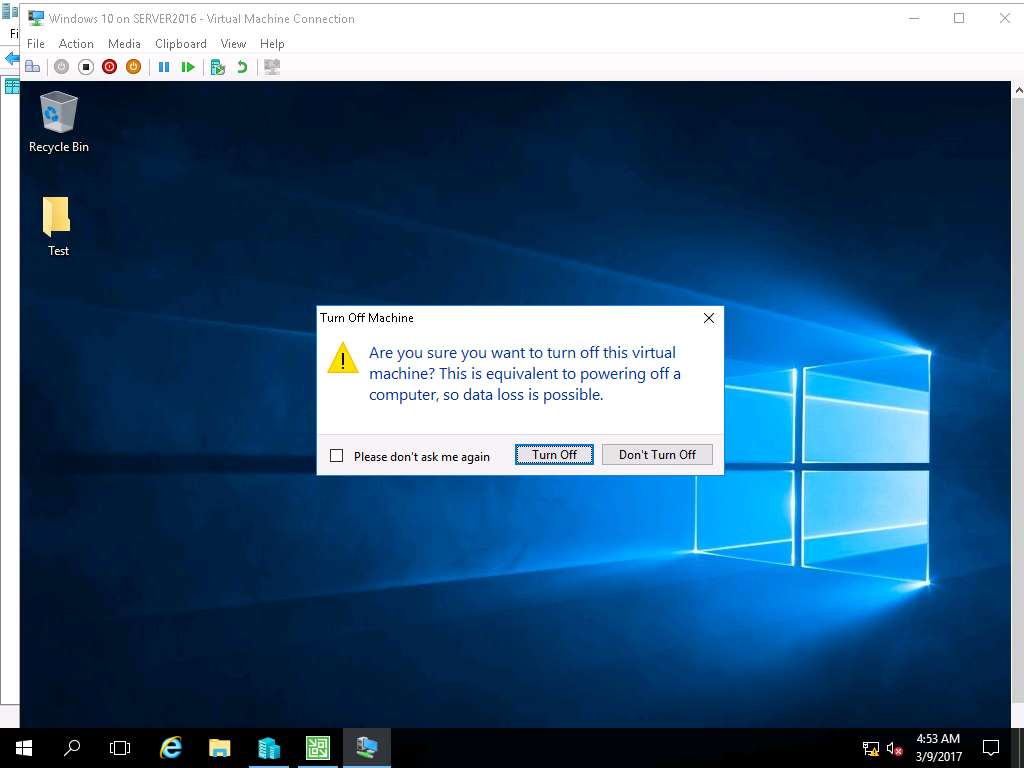Open the View menu
Image resolution: width=1024 pixels, height=768 pixels.
(x=233, y=44)
